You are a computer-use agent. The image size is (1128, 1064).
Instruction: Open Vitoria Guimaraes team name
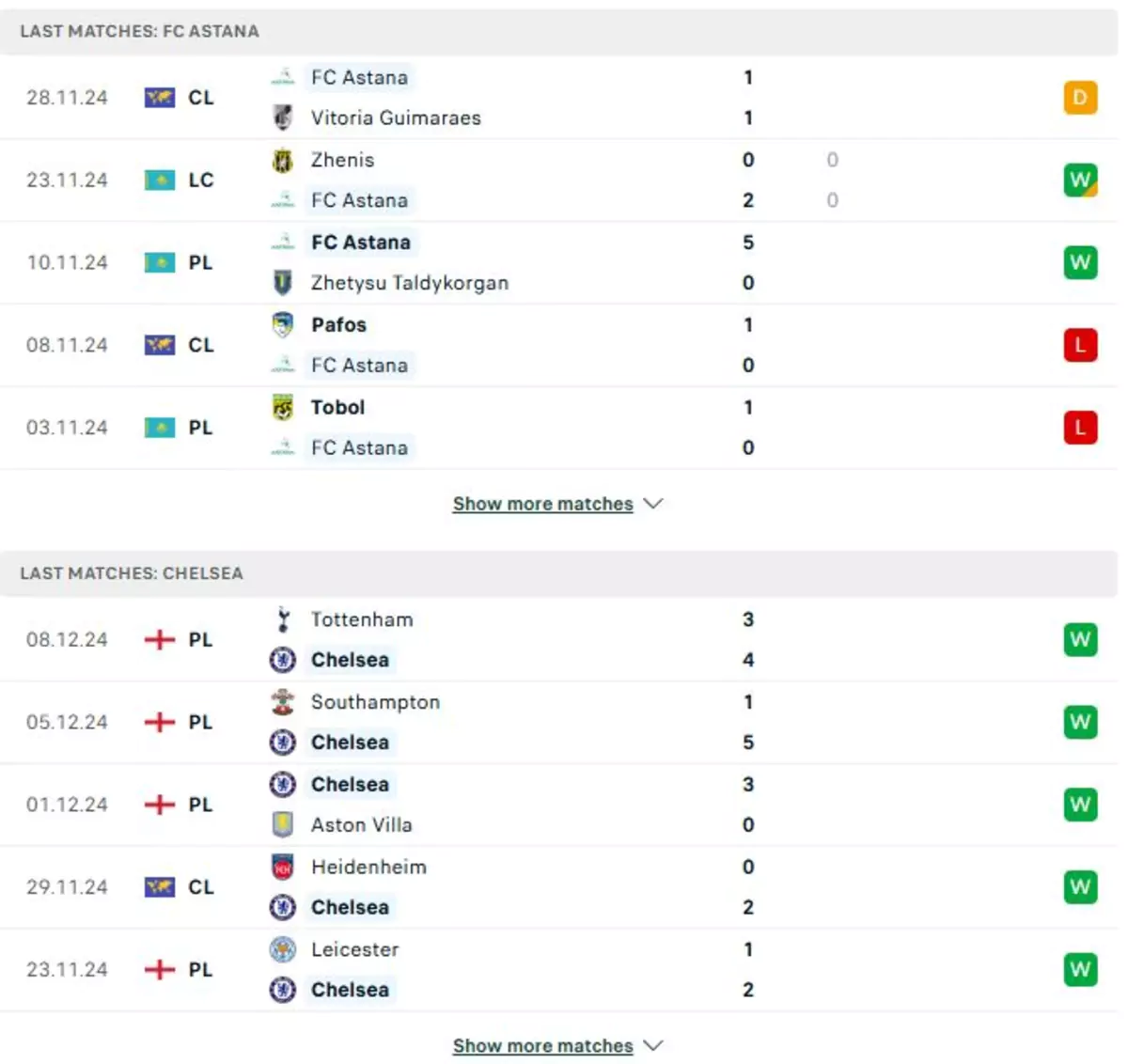pos(396,117)
